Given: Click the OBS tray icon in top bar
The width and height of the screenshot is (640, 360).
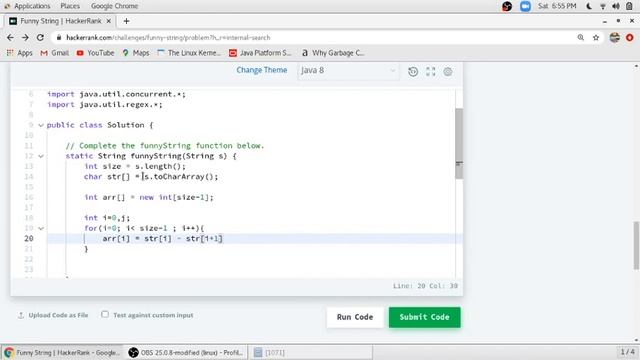Looking at the screenshot, I should [x=507, y=6].
